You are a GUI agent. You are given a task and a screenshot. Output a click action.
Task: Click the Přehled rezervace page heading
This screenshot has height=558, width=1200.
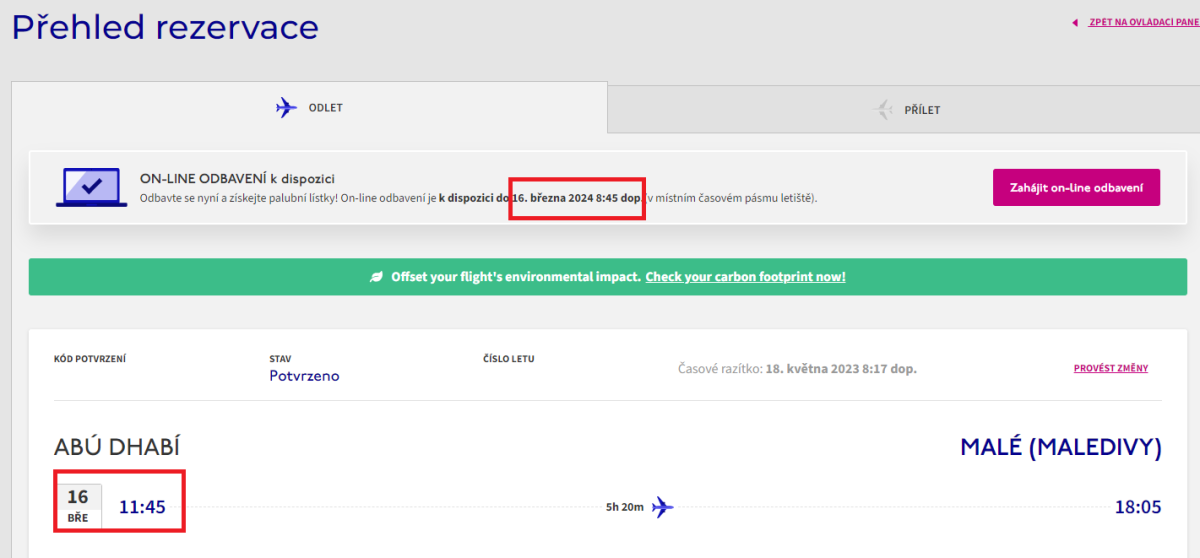165,27
